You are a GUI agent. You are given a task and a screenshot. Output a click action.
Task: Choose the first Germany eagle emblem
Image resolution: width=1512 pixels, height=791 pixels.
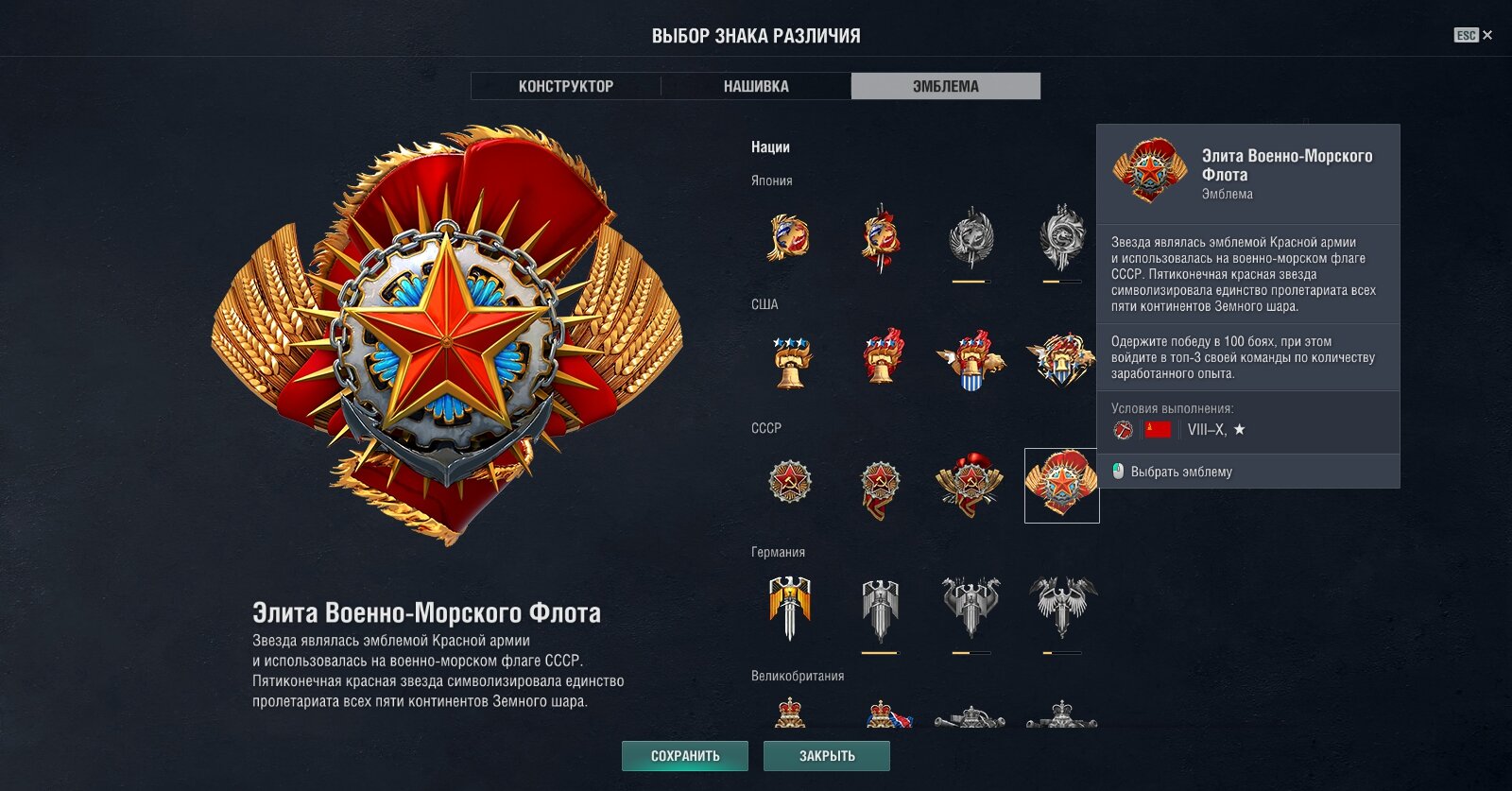click(789, 608)
